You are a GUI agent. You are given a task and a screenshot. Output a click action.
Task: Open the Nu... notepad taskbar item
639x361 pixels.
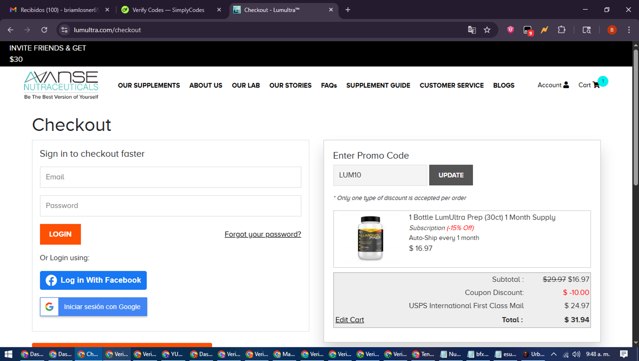pyautogui.click(x=450, y=354)
